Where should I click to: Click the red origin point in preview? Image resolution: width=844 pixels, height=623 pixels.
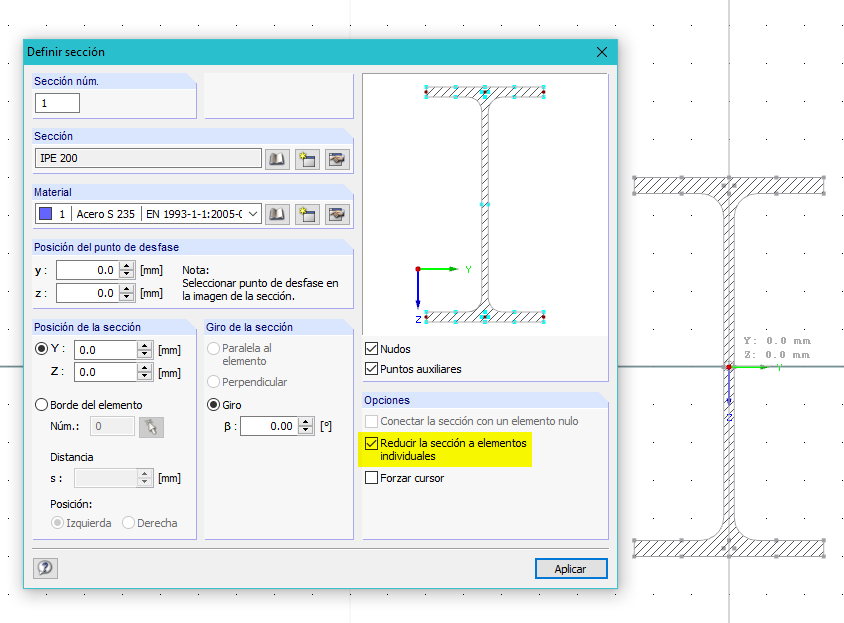(x=418, y=269)
